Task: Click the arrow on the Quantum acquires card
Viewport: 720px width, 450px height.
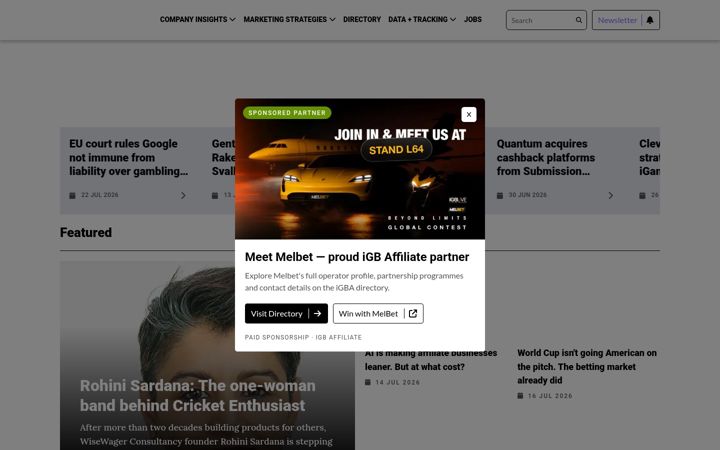Action: tap(610, 196)
